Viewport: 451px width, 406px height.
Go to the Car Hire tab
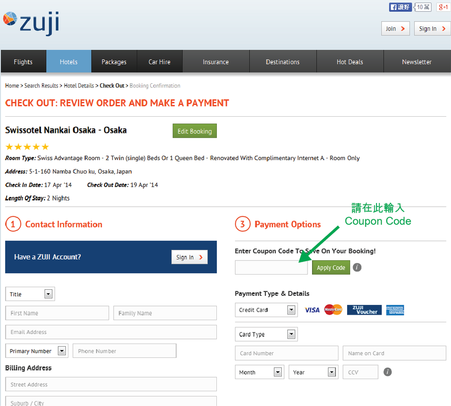(159, 62)
